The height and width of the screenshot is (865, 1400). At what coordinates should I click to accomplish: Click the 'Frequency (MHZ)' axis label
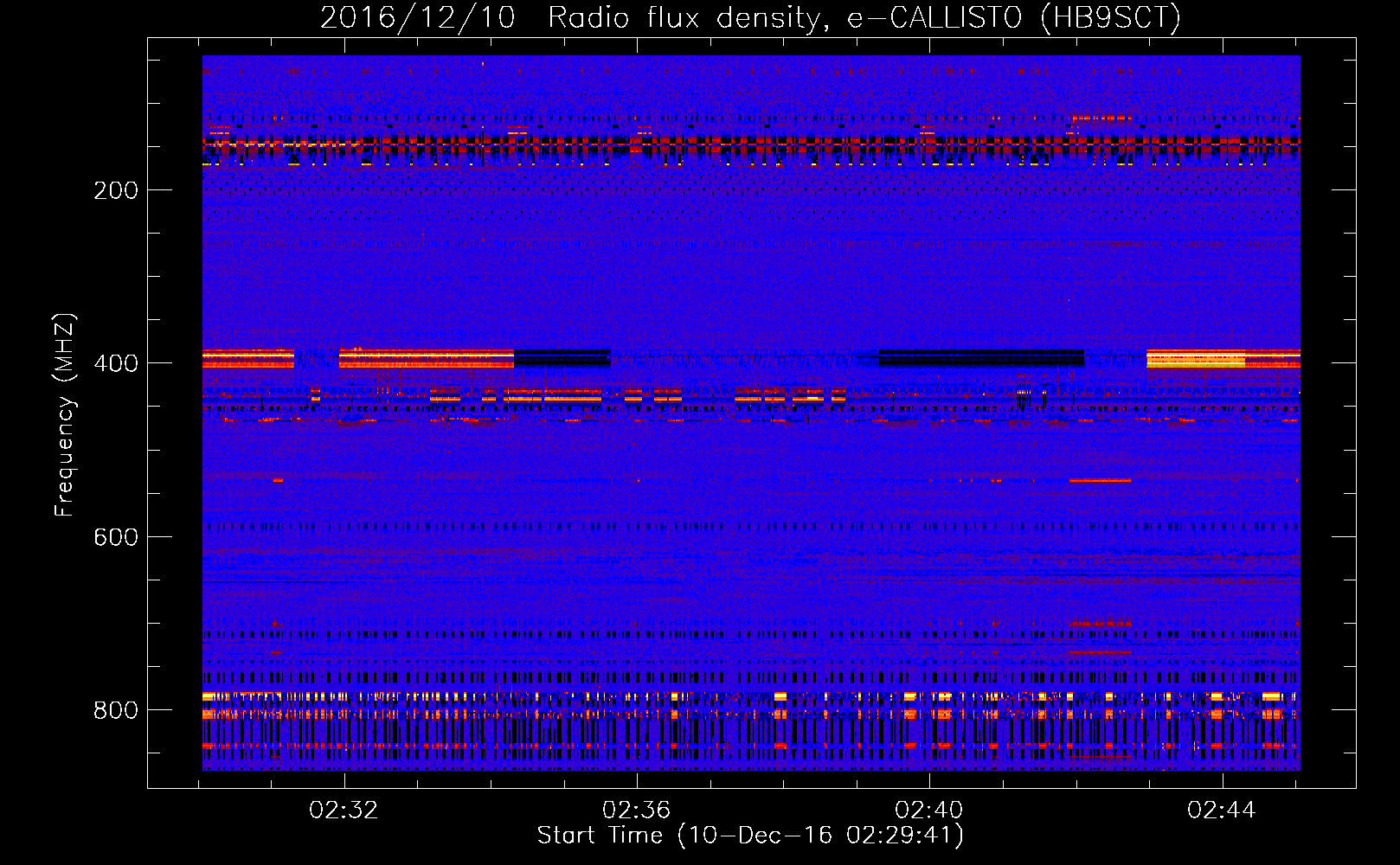[x=65, y=414]
